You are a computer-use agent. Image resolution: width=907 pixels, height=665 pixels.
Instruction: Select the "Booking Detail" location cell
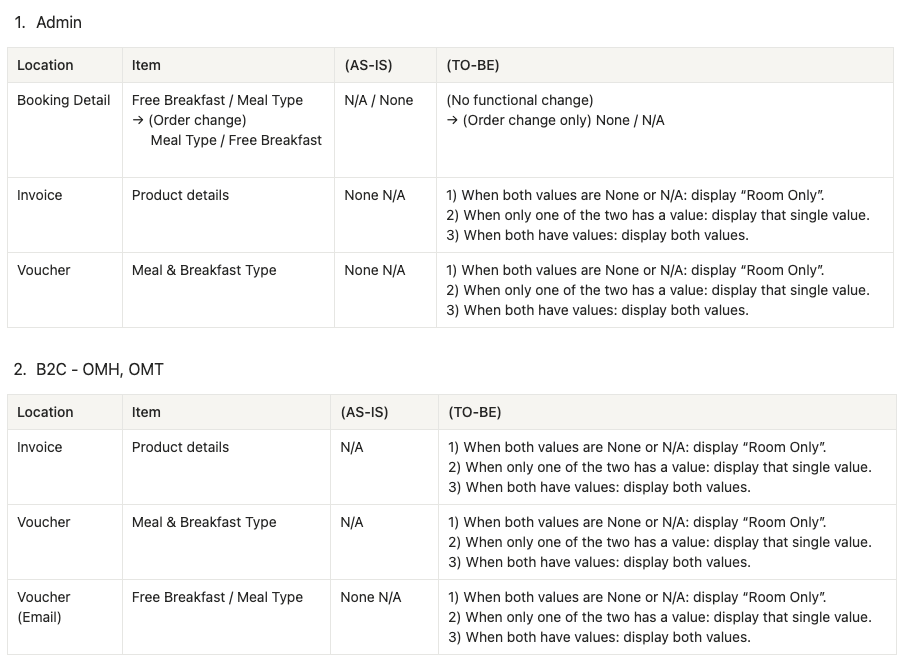63,100
